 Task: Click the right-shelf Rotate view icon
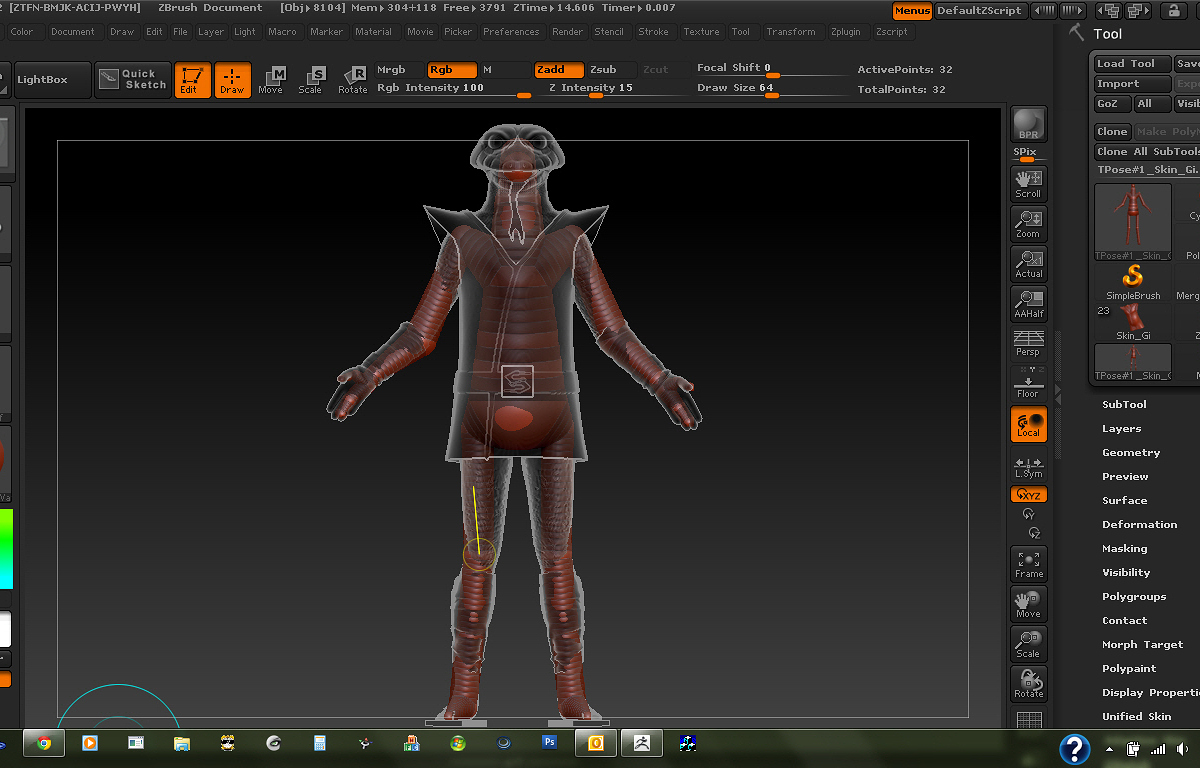coord(1028,684)
